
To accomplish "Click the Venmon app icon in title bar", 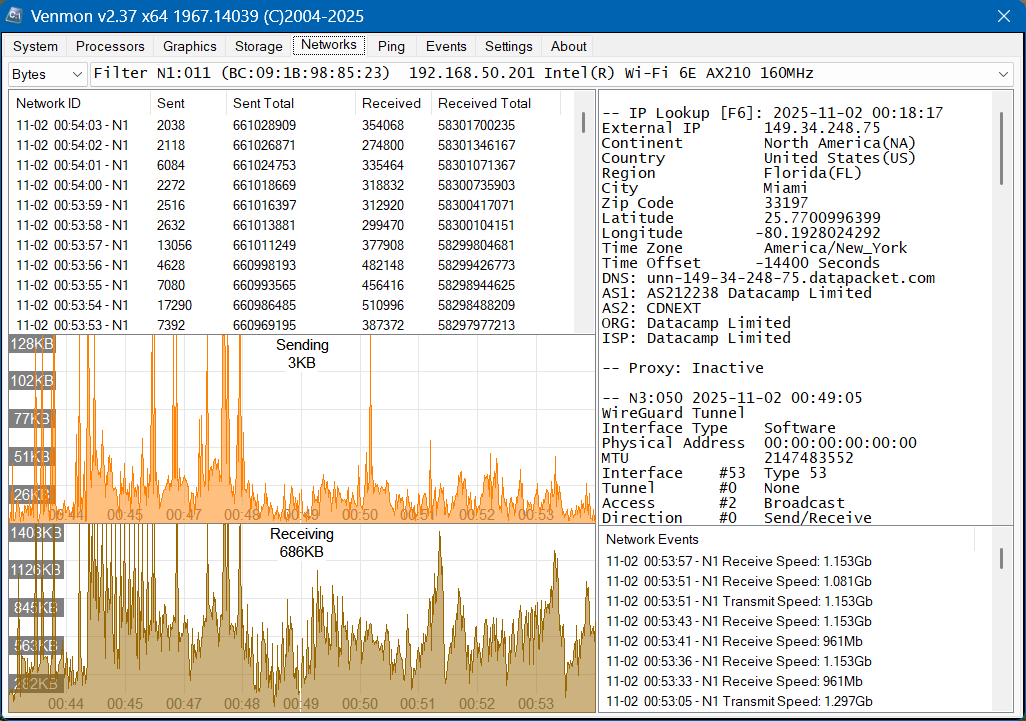I will [x=15, y=16].
